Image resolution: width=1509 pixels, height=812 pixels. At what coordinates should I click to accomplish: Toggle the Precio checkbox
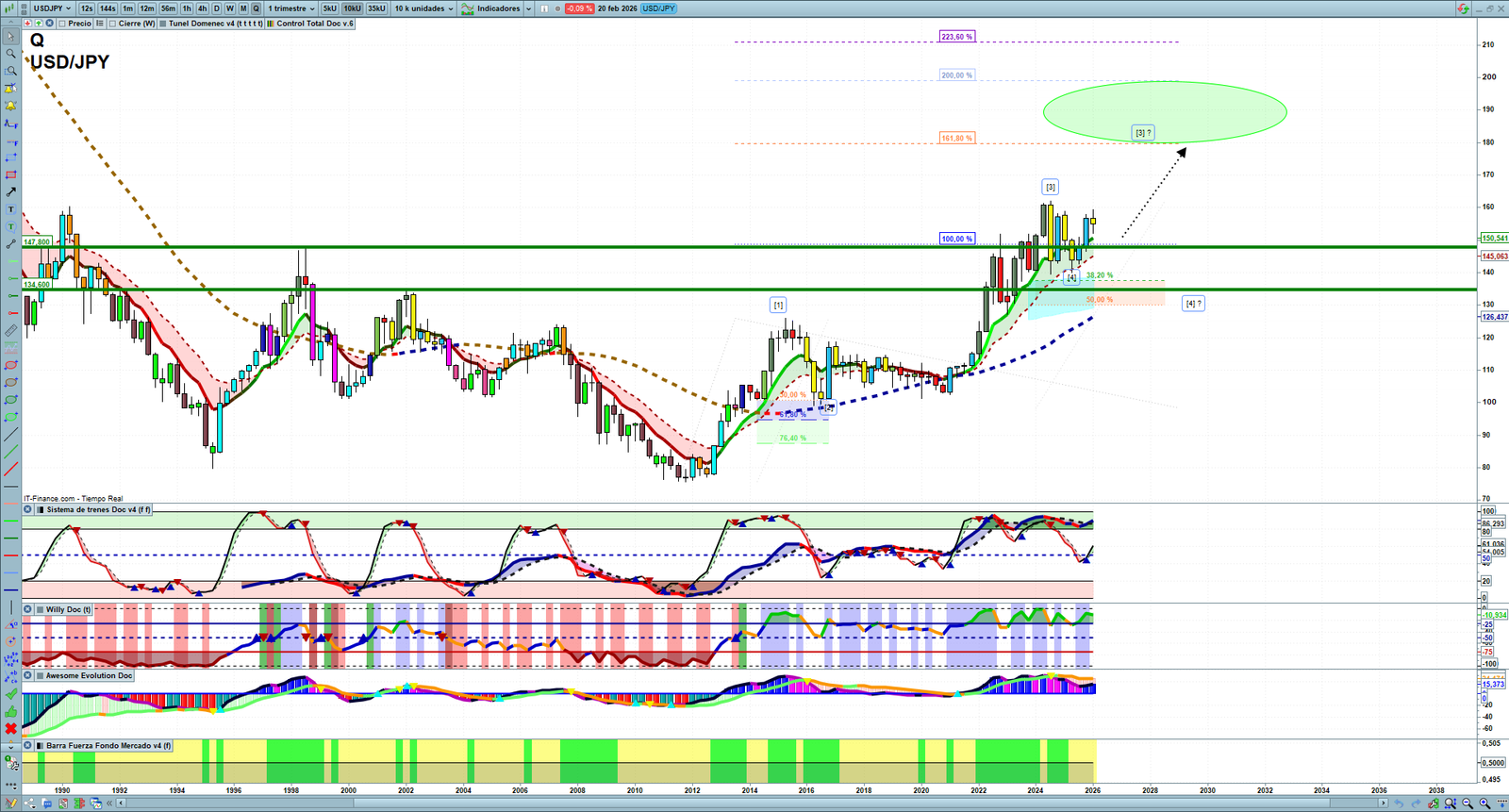(62, 24)
